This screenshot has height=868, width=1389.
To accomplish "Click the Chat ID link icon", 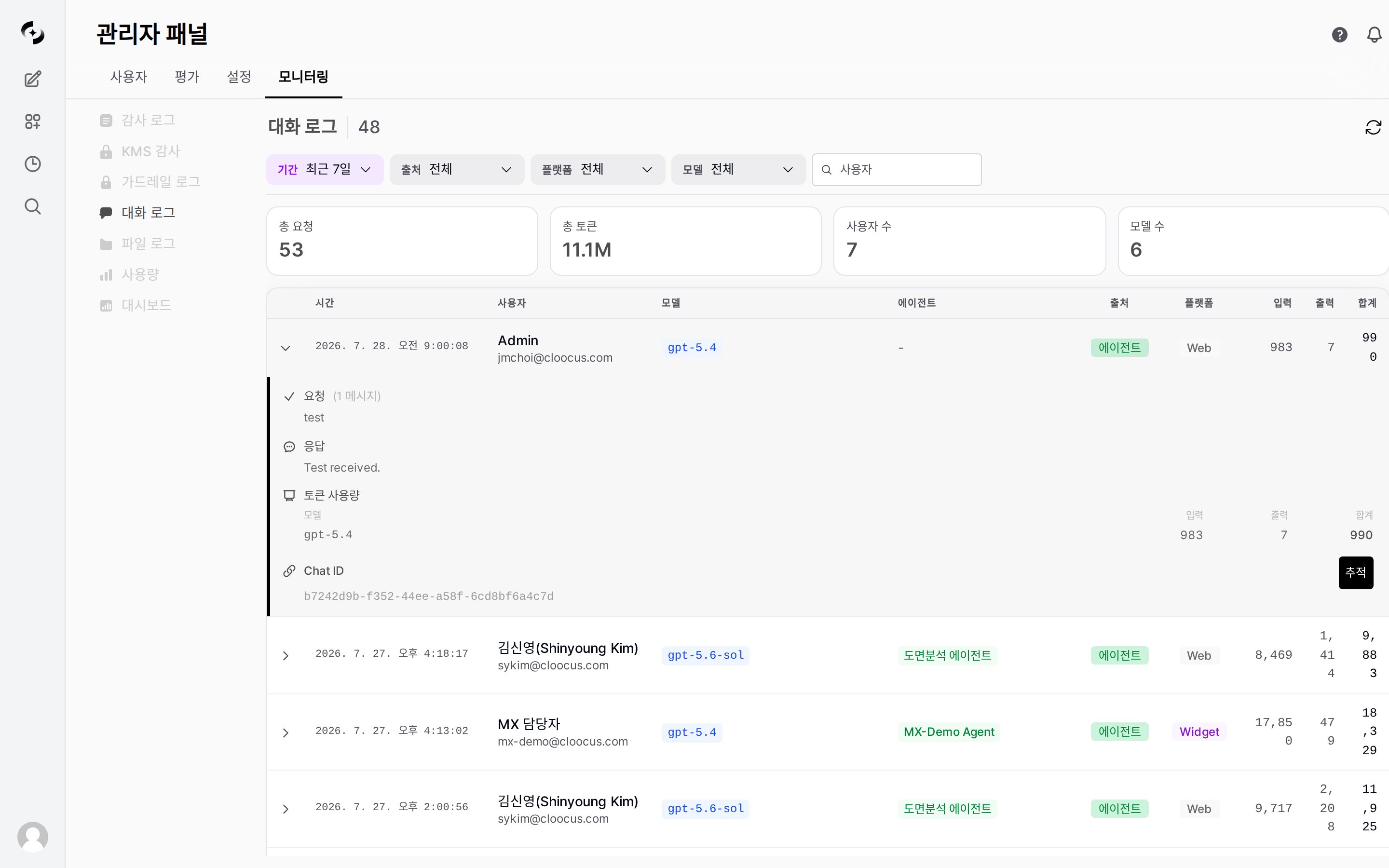I will 289,570.
